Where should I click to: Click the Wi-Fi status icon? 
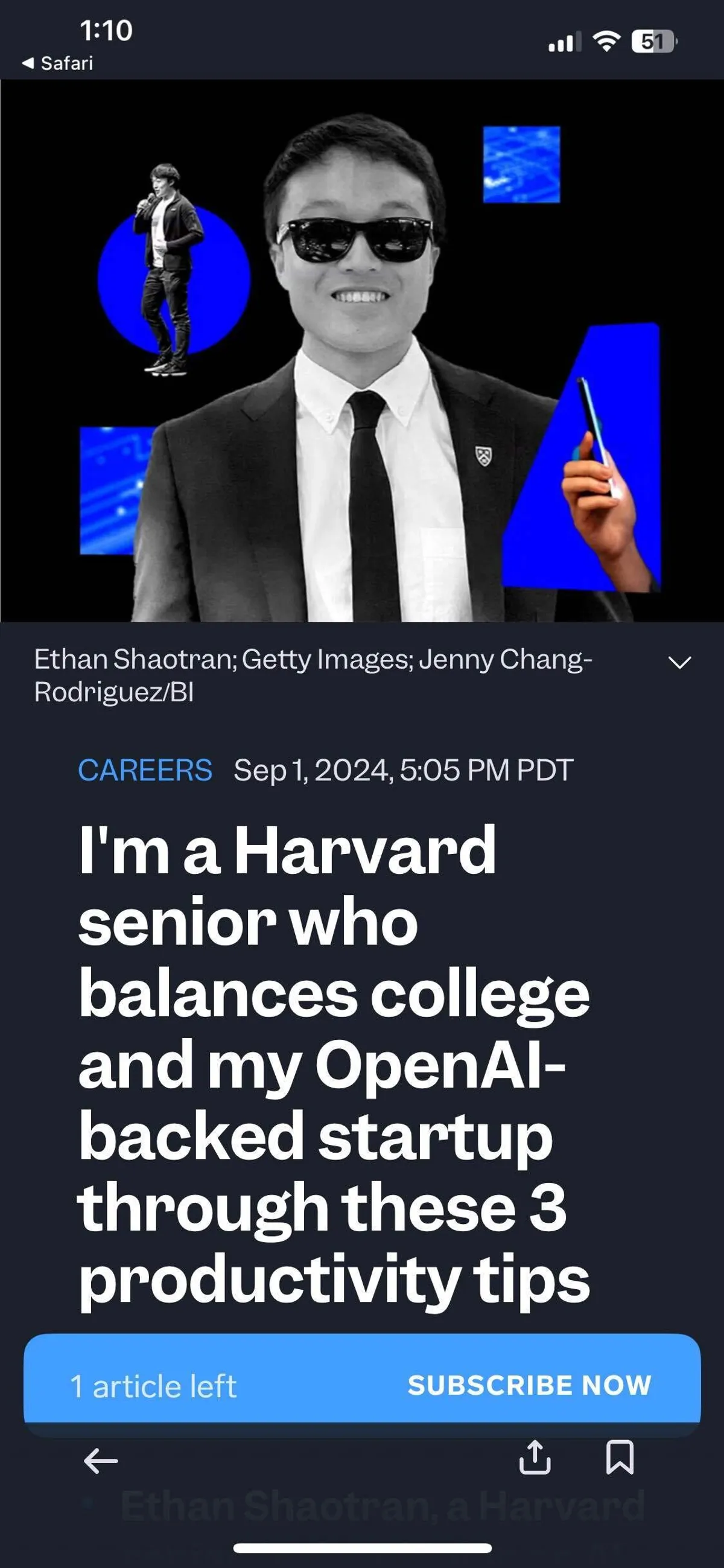click(x=606, y=42)
